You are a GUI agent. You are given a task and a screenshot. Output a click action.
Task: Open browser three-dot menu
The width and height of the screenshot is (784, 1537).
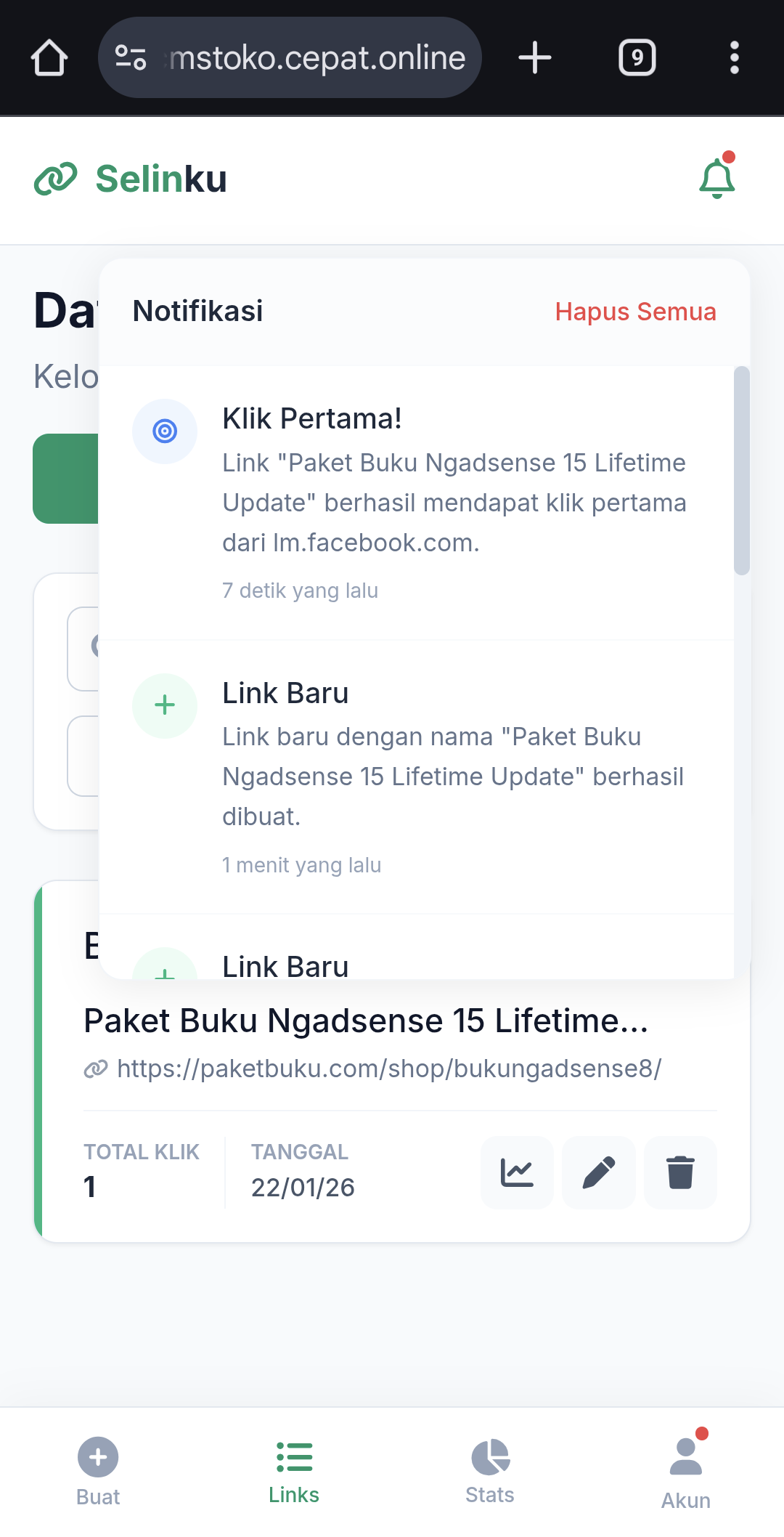coord(734,58)
